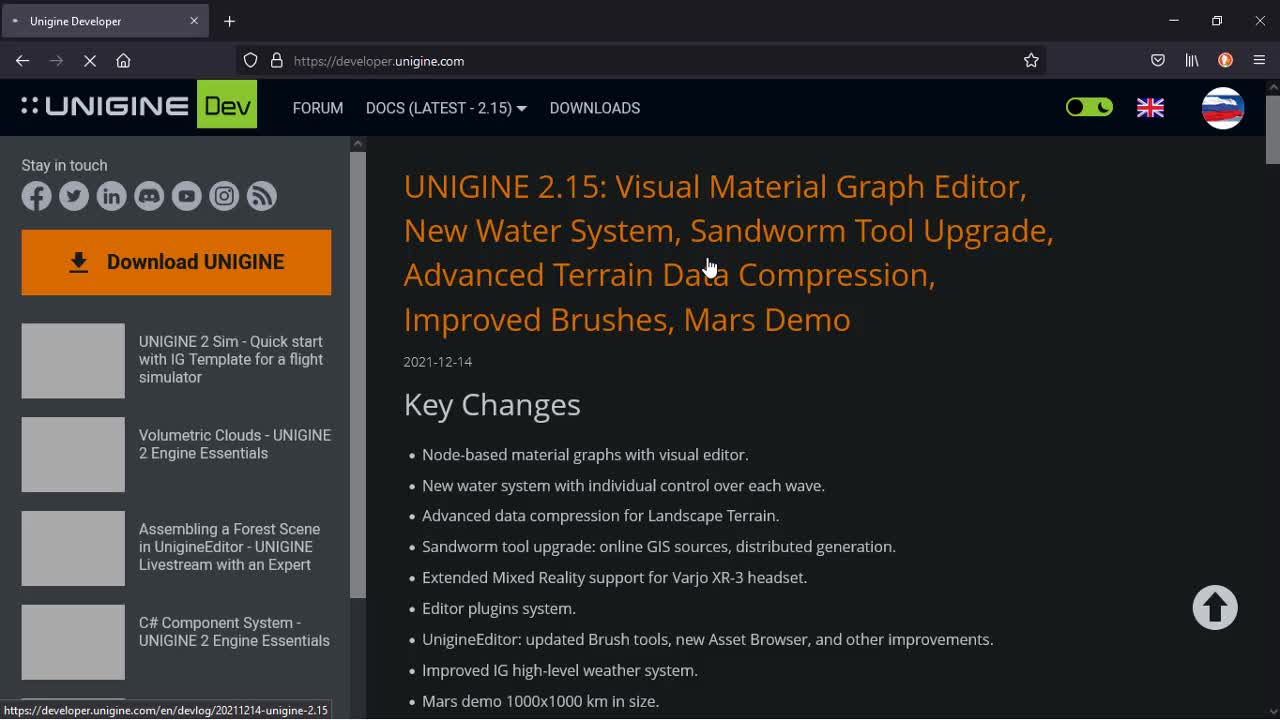This screenshot has width=1280, height=720.
Task: Click the main page vertical scrollbar
Action: (1272, 130)
